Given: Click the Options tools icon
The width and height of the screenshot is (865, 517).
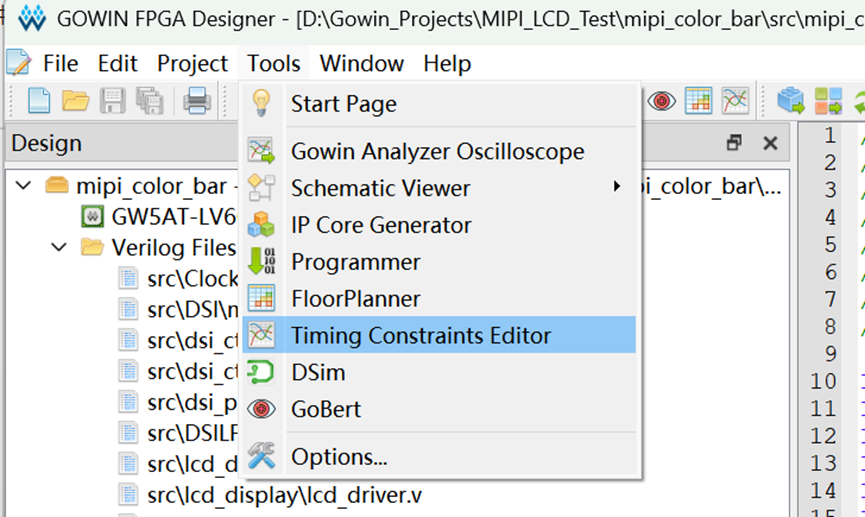Looking at the screenshot, I should (261, 456).
